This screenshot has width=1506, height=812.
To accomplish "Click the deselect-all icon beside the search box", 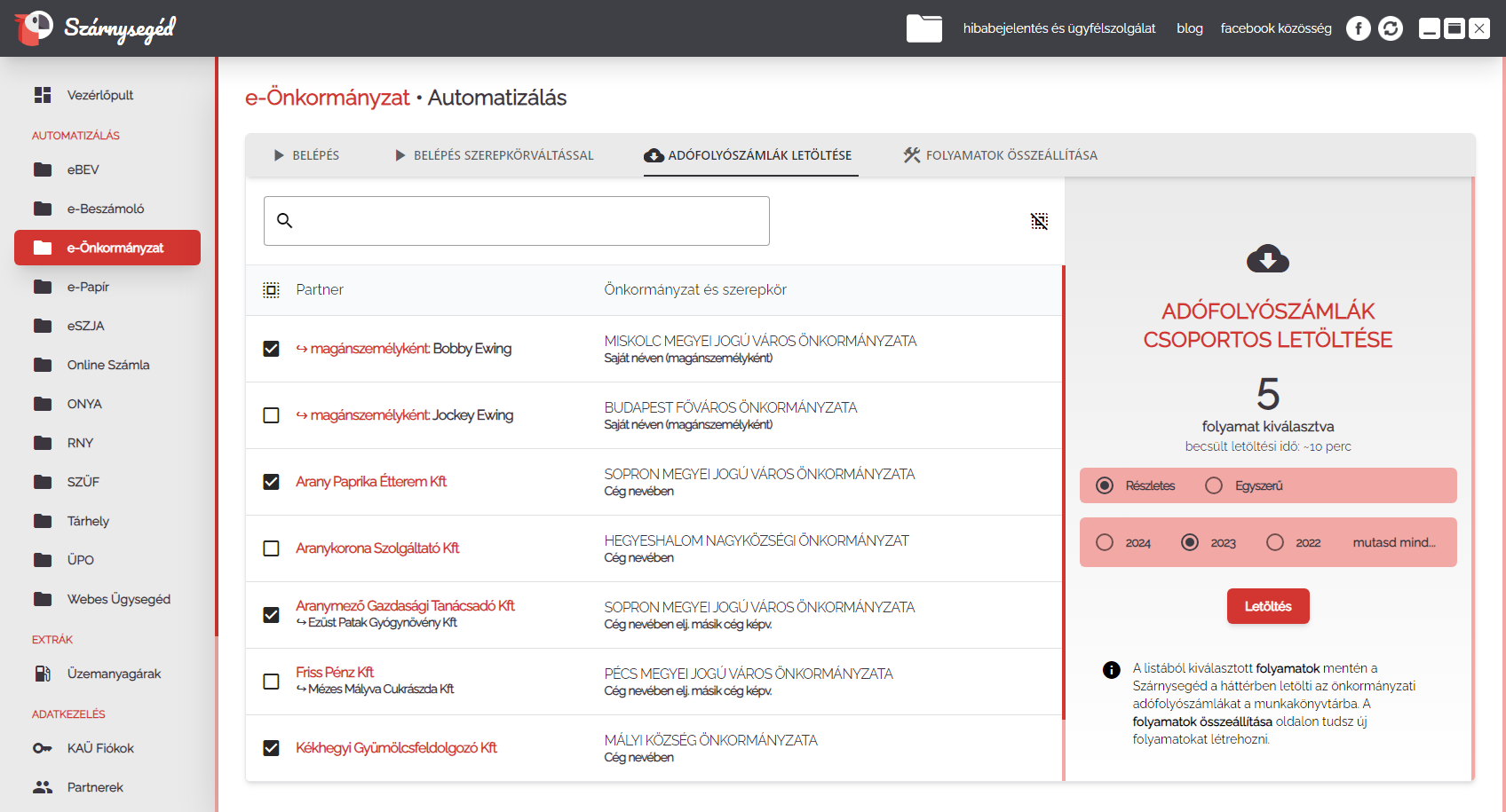I will [1039, 221].
